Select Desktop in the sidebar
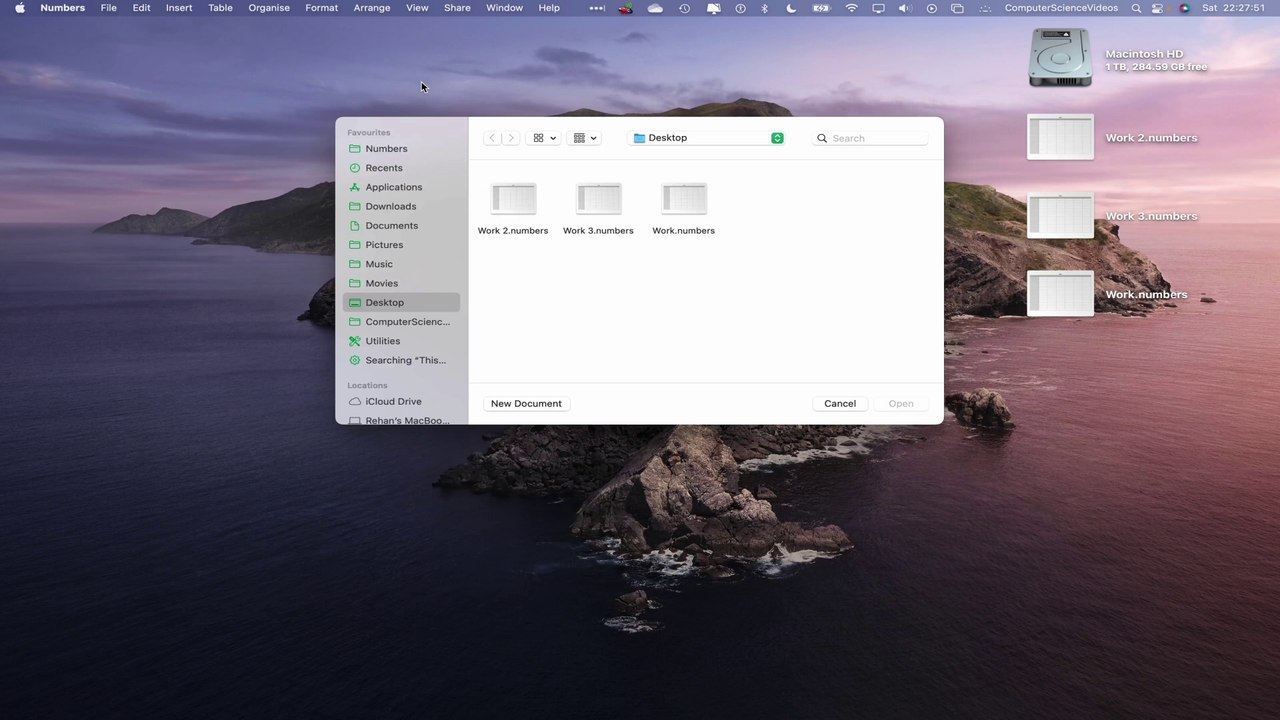This screenshot has width=1280, height=720. pos(402,302)
